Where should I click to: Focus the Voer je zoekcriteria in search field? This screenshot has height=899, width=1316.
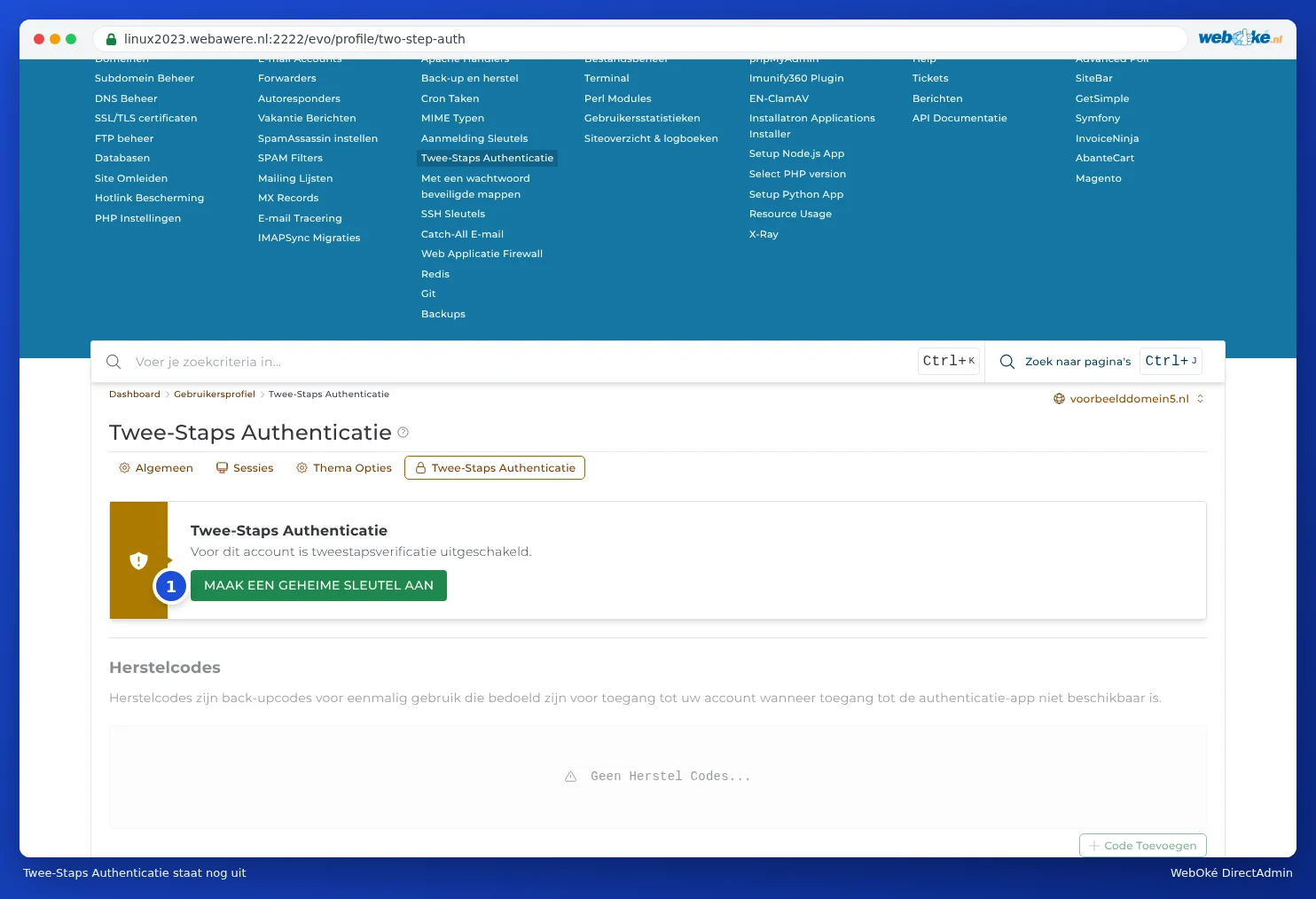pyautogui.click(x=521, y=362)
